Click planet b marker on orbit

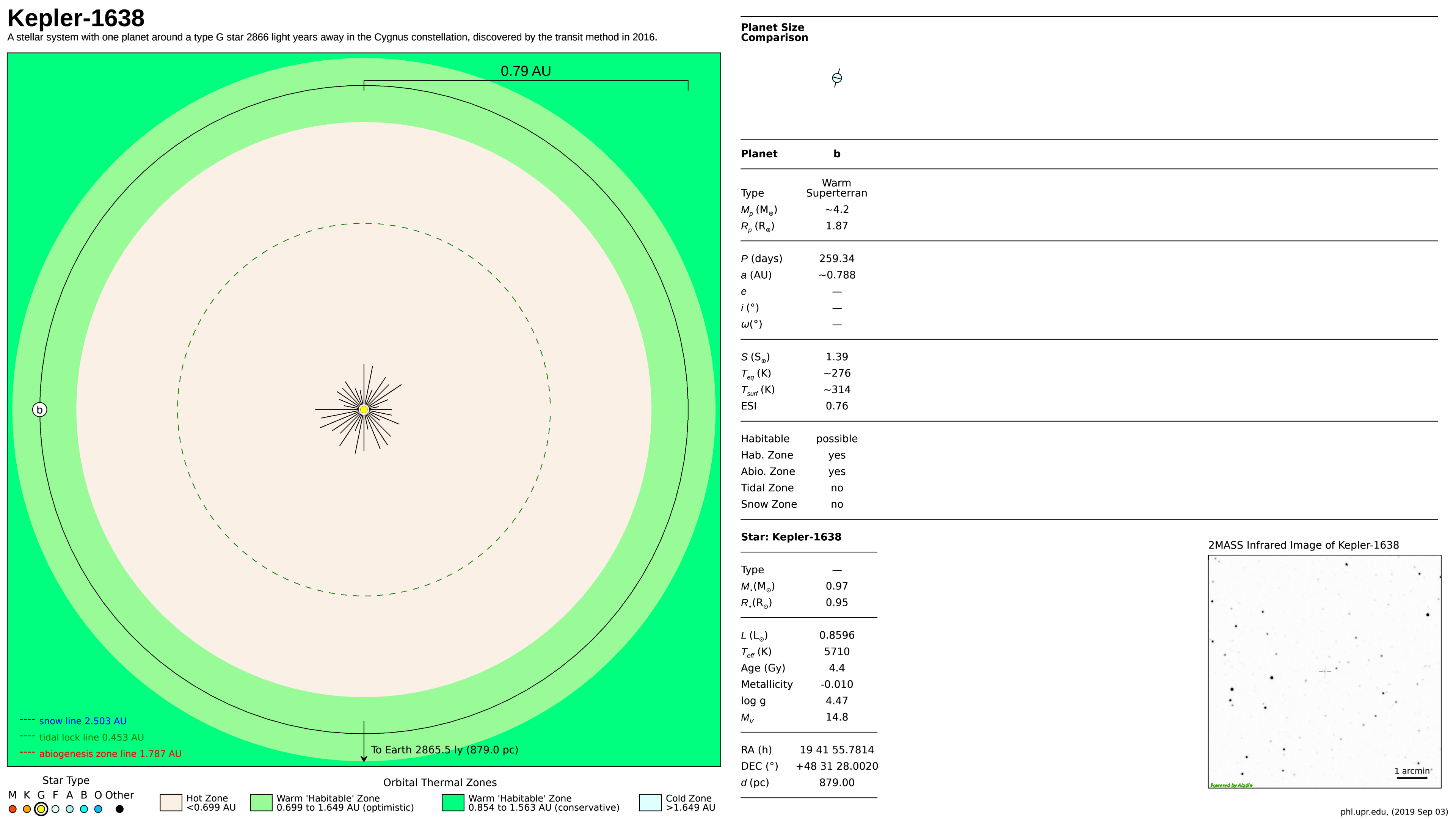click(x=39, y=410)
